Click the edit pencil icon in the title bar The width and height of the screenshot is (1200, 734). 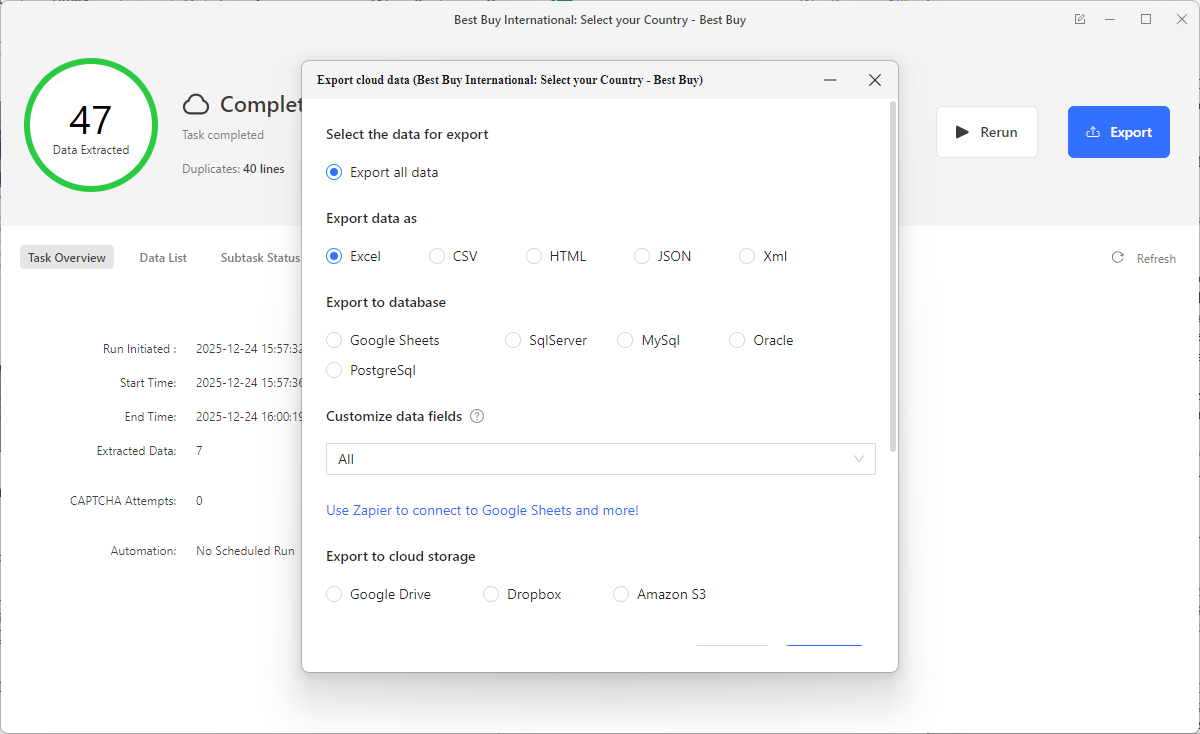1079,18
